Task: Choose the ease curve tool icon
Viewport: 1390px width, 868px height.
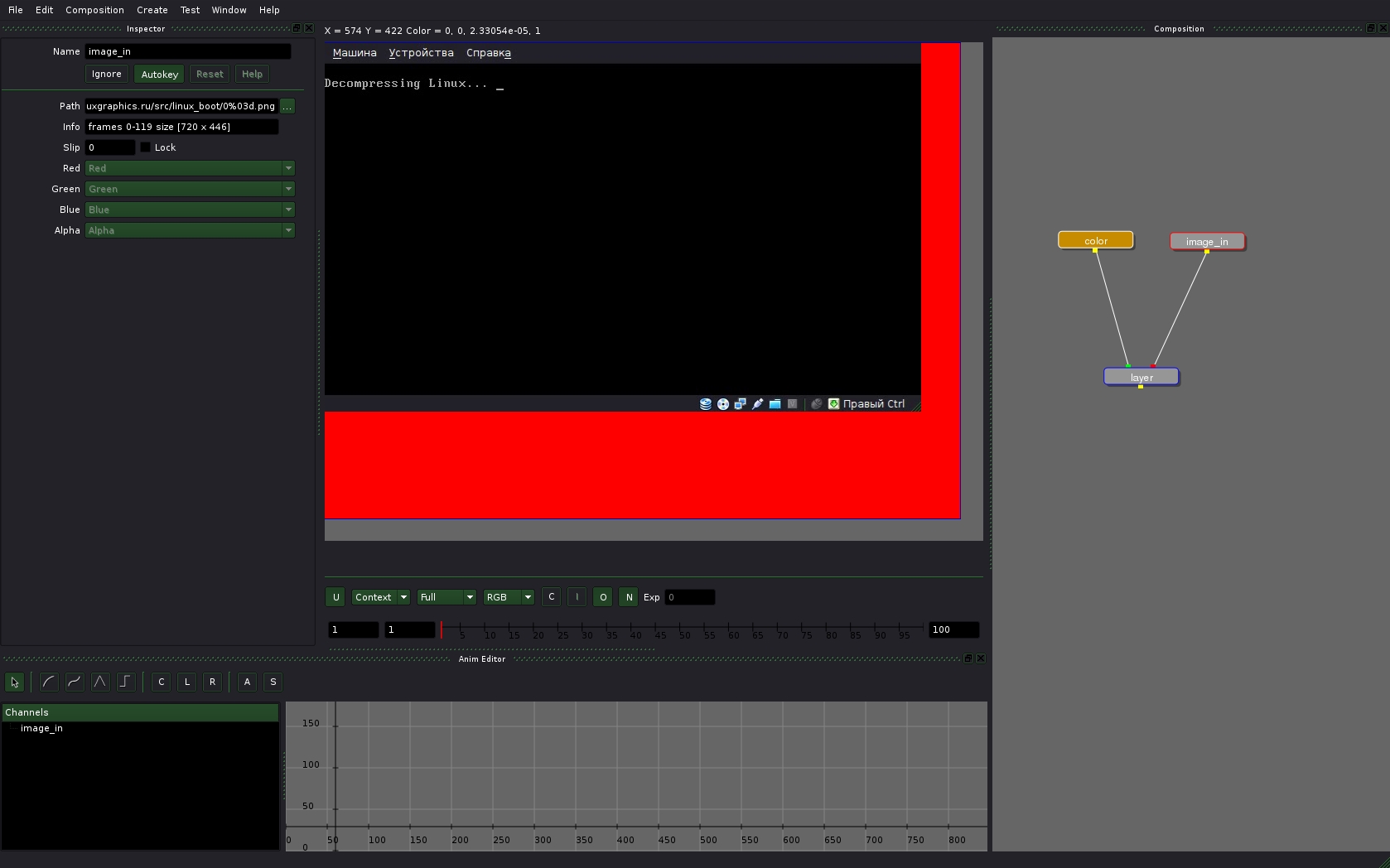Action: click(49, 682)
